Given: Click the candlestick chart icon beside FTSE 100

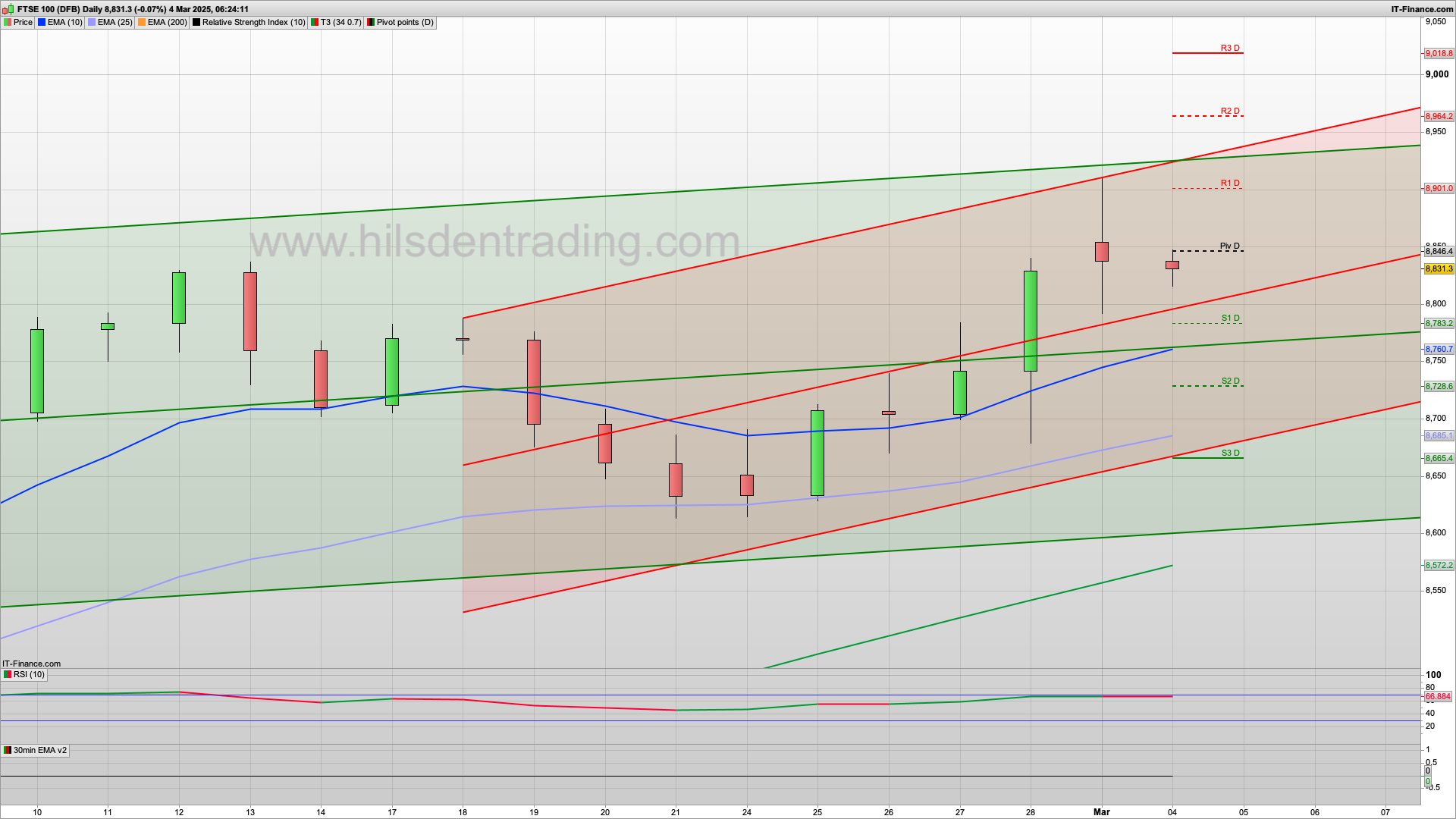Looking at the screenshot, I should point(8,9).
